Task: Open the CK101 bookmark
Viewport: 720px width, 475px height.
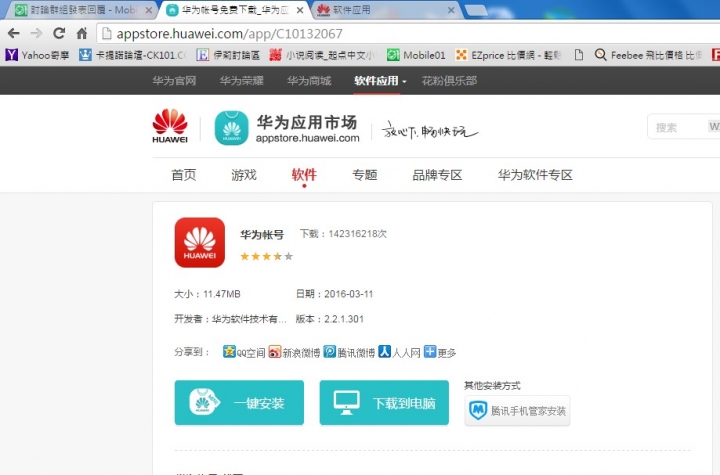Action: (132, 55)
